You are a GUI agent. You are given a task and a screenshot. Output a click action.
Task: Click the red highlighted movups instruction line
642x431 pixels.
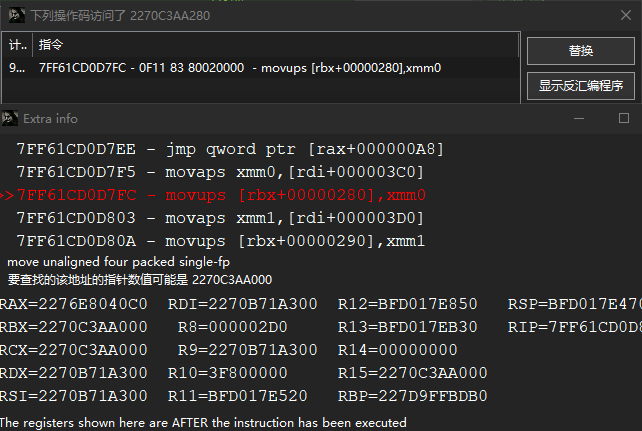pos(222,195)
